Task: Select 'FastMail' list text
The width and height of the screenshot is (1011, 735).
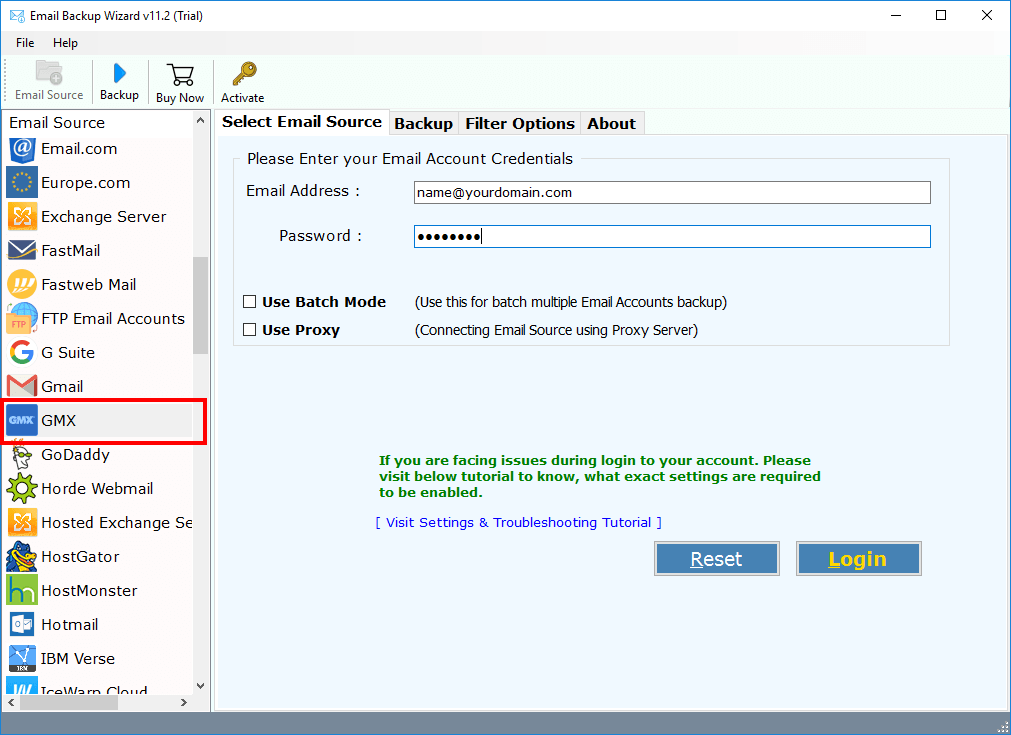Action: tap(71, 250)
